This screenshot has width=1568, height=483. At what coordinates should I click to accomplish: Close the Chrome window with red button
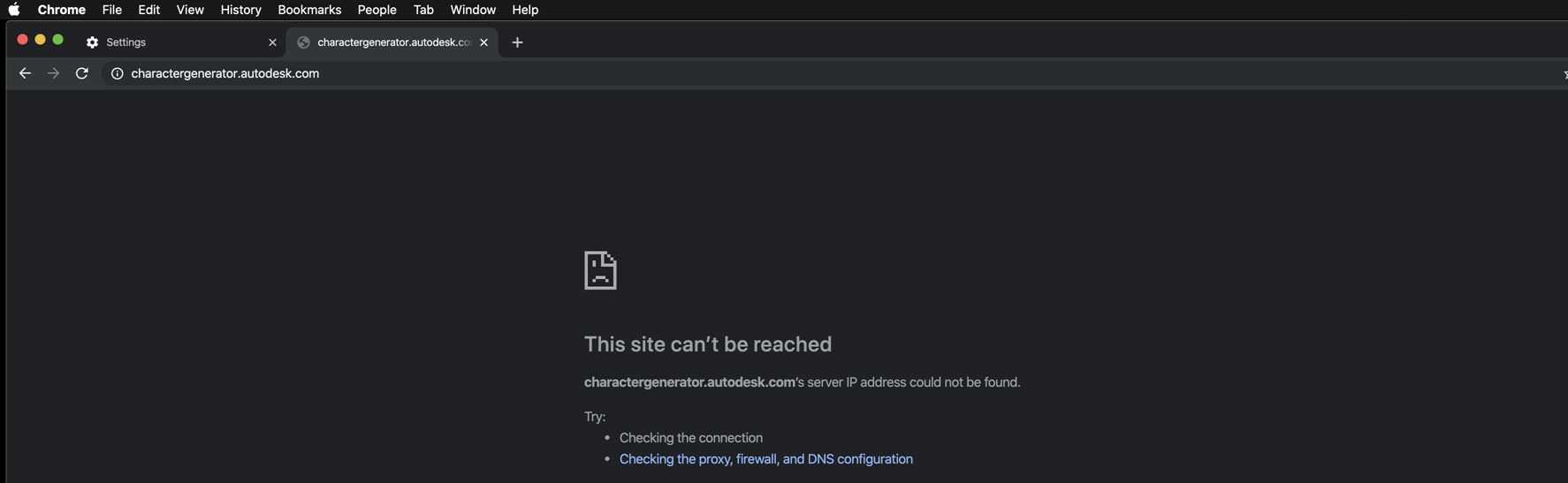[x=22, y=40]
